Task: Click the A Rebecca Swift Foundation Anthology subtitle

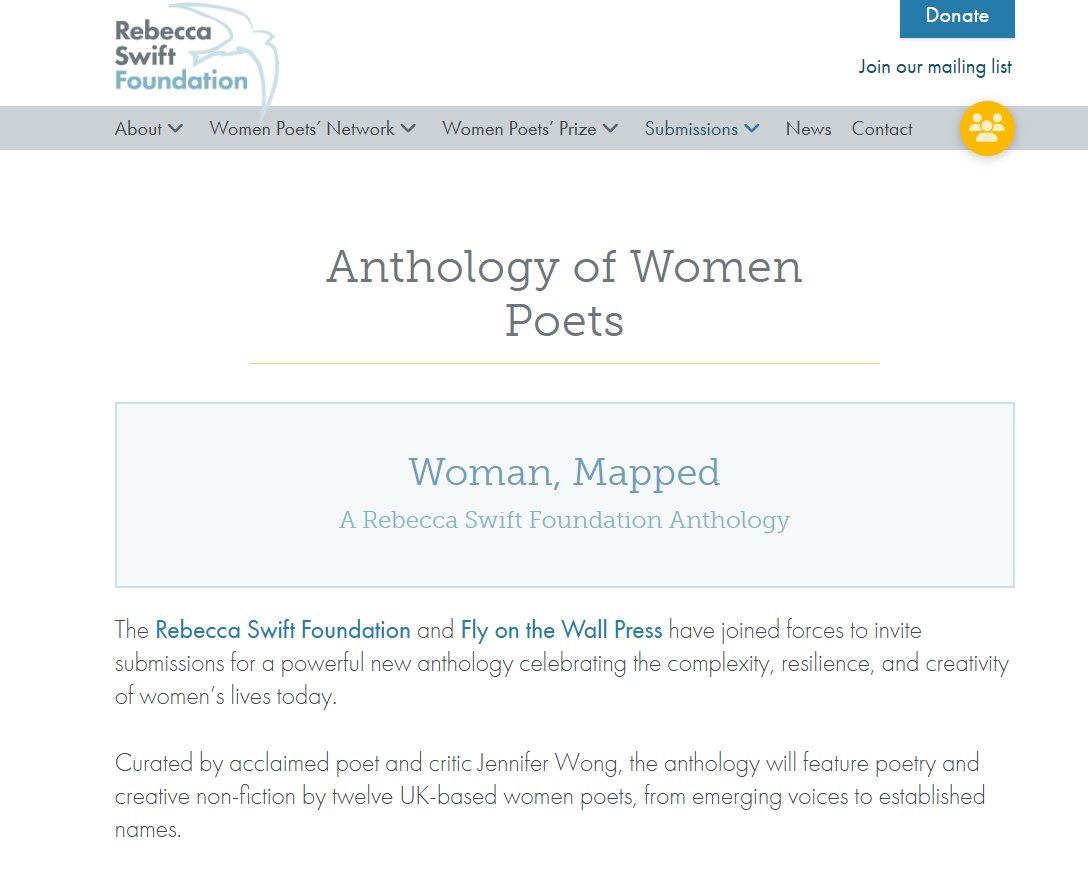Action: click(564, 520)
